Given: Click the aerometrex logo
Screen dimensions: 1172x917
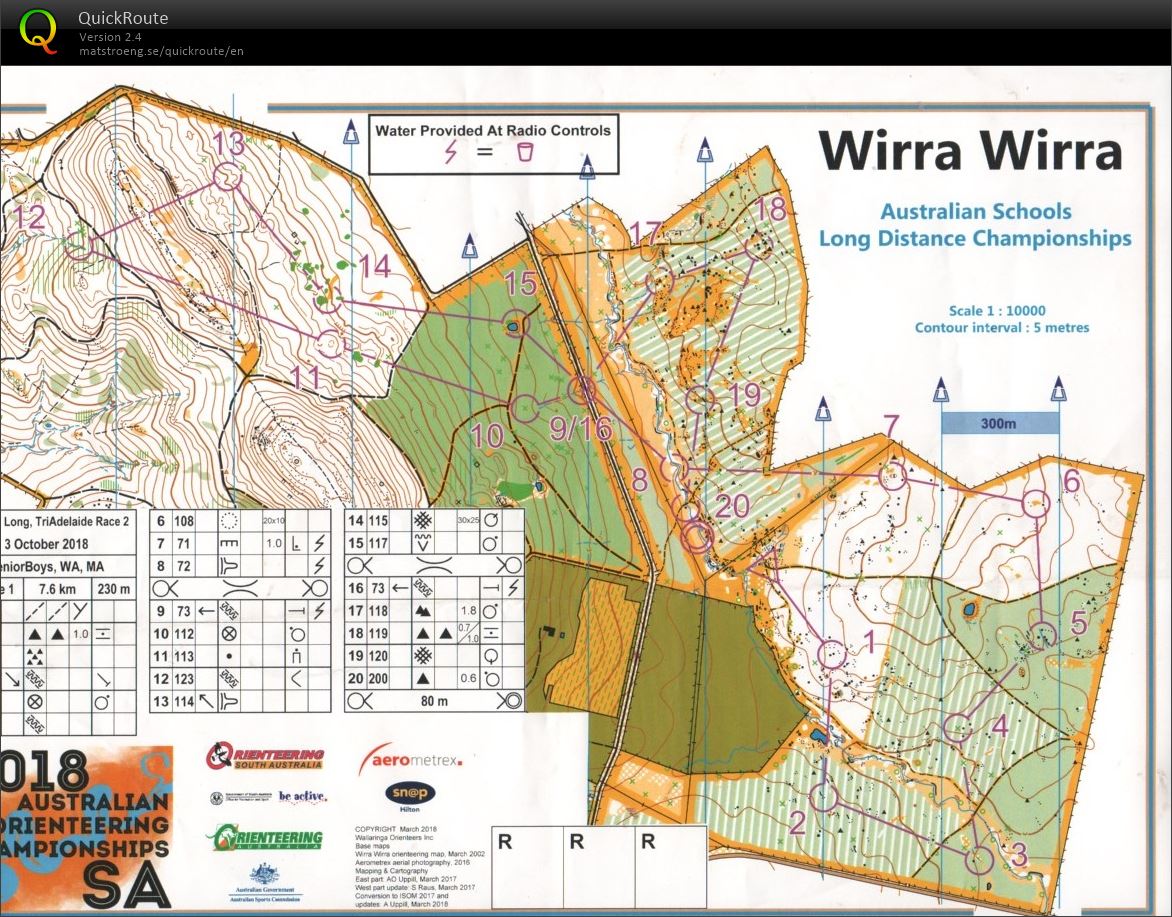Looking at the screenshot, I should coord(410,759).
